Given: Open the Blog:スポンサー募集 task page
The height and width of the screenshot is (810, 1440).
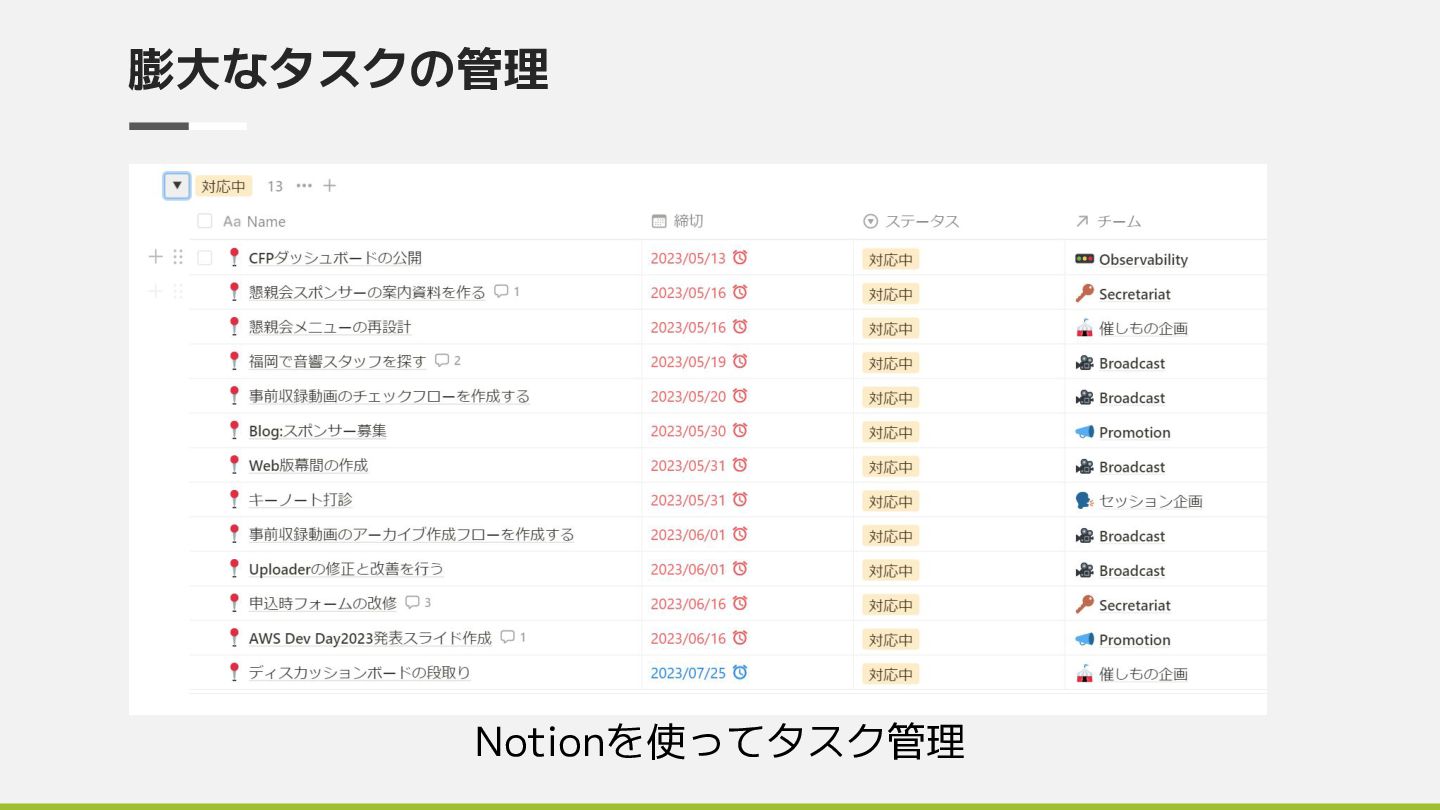Looking at the screenshot, I should (317, 431).
